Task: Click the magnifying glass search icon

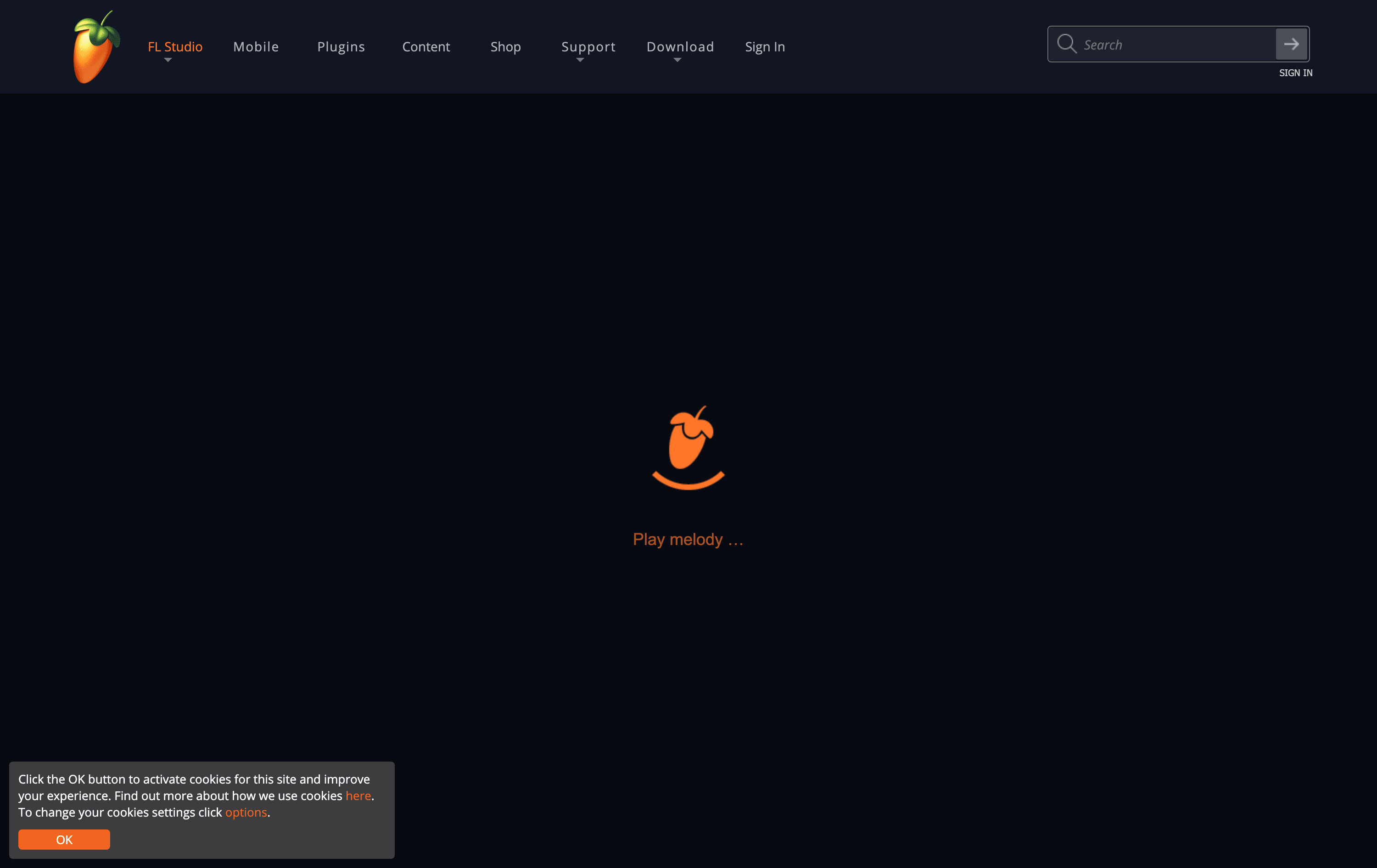Action: point(1067,44)
